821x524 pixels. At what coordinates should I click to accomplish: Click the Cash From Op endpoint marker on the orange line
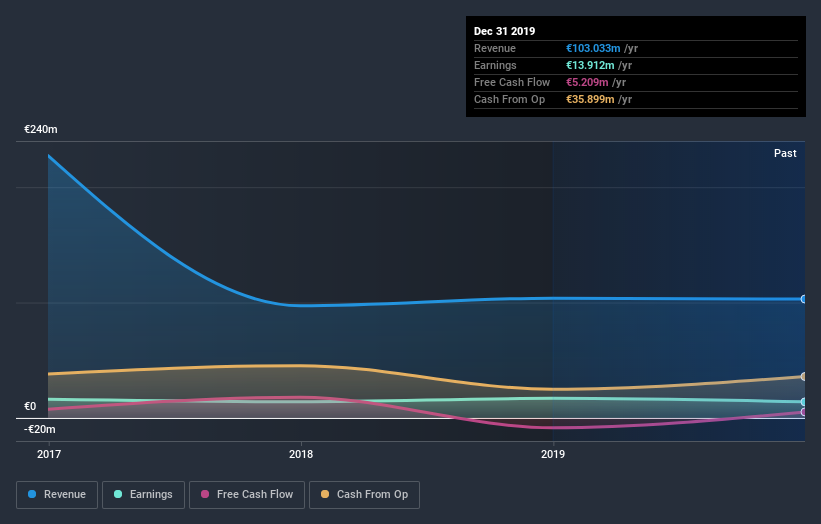pyautogui.click(x=804, y=376)
